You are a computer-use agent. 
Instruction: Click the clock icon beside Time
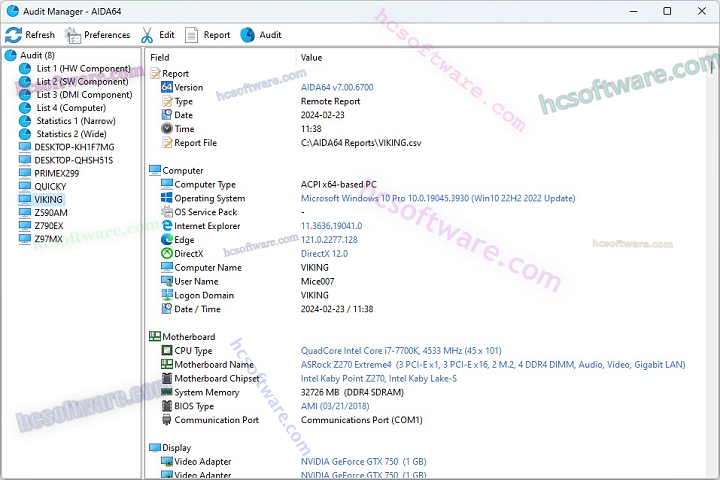[167, 129]
